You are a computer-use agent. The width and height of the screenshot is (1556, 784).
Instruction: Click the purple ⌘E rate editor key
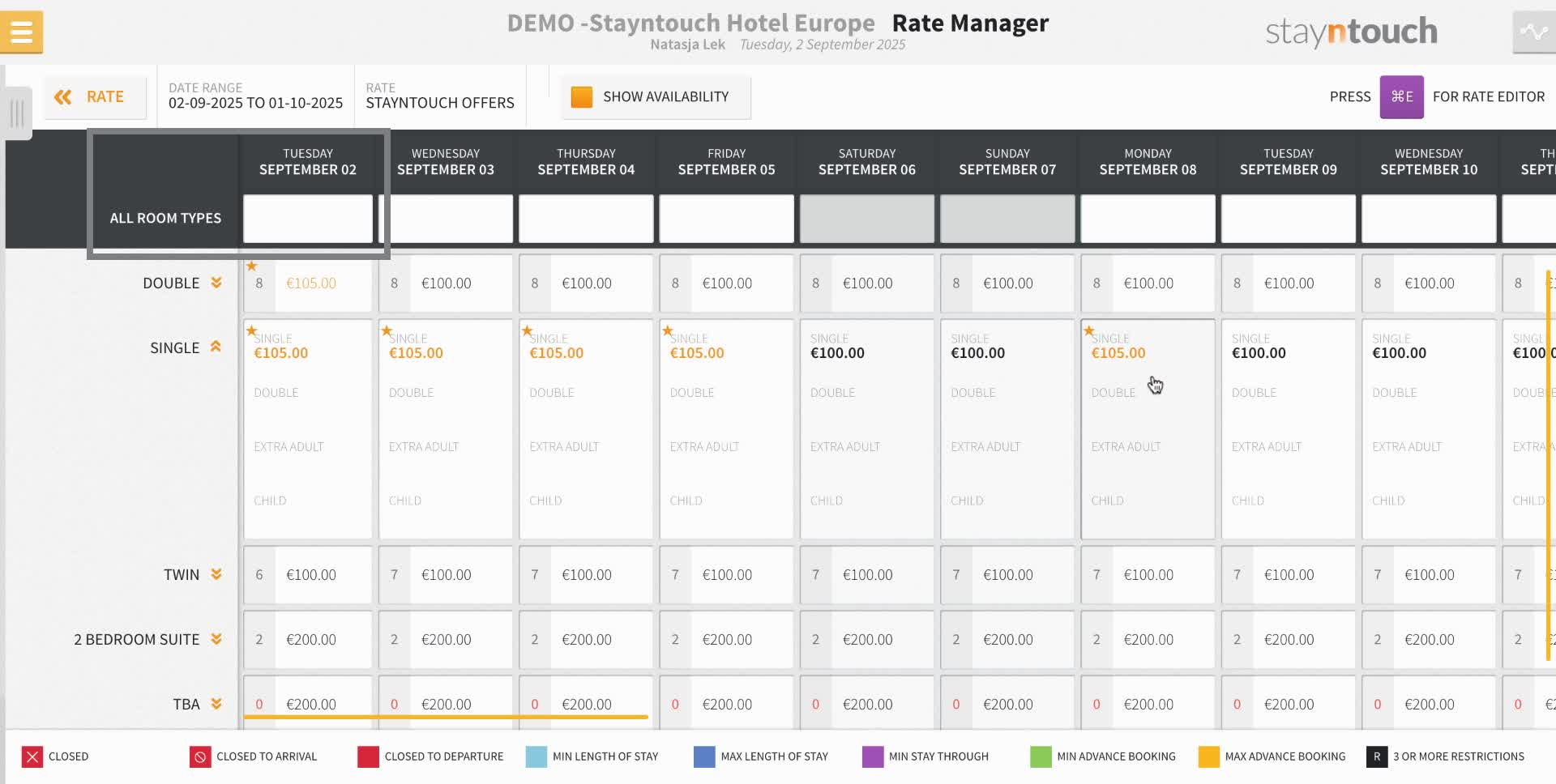[x=1401, y=97]
